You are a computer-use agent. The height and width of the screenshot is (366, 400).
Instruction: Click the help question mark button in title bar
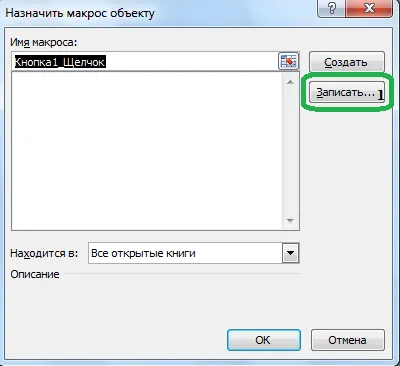pos(332,8)
